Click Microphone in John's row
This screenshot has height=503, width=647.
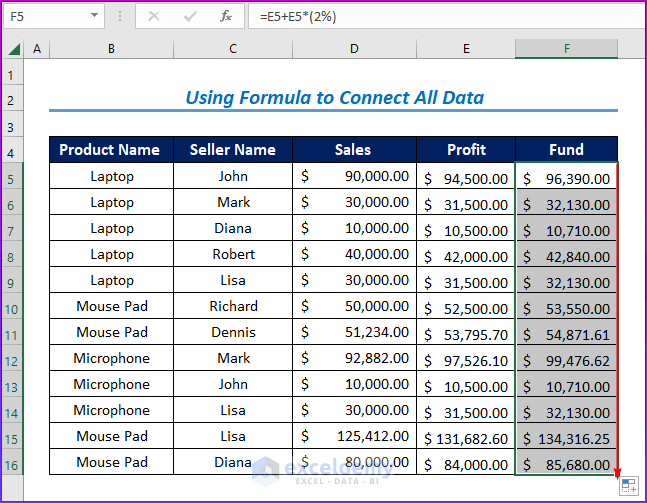click(x=111, y=384)
